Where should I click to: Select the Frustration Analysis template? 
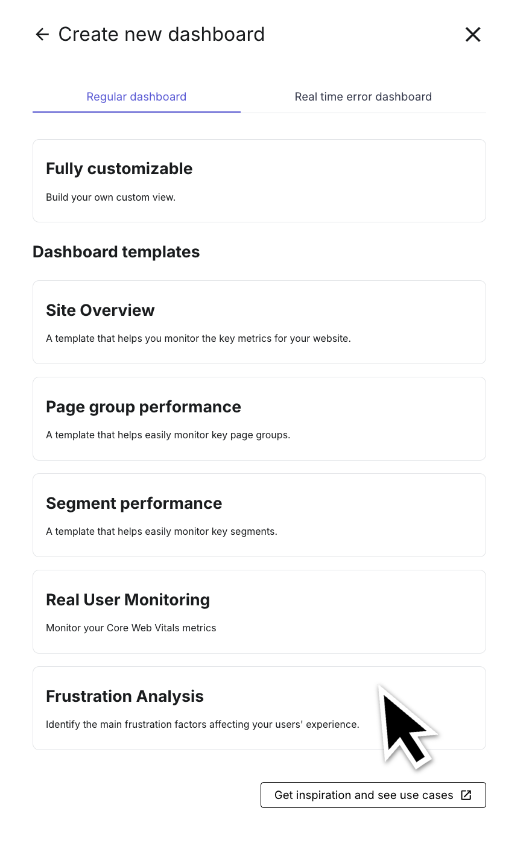coord(259,708)
